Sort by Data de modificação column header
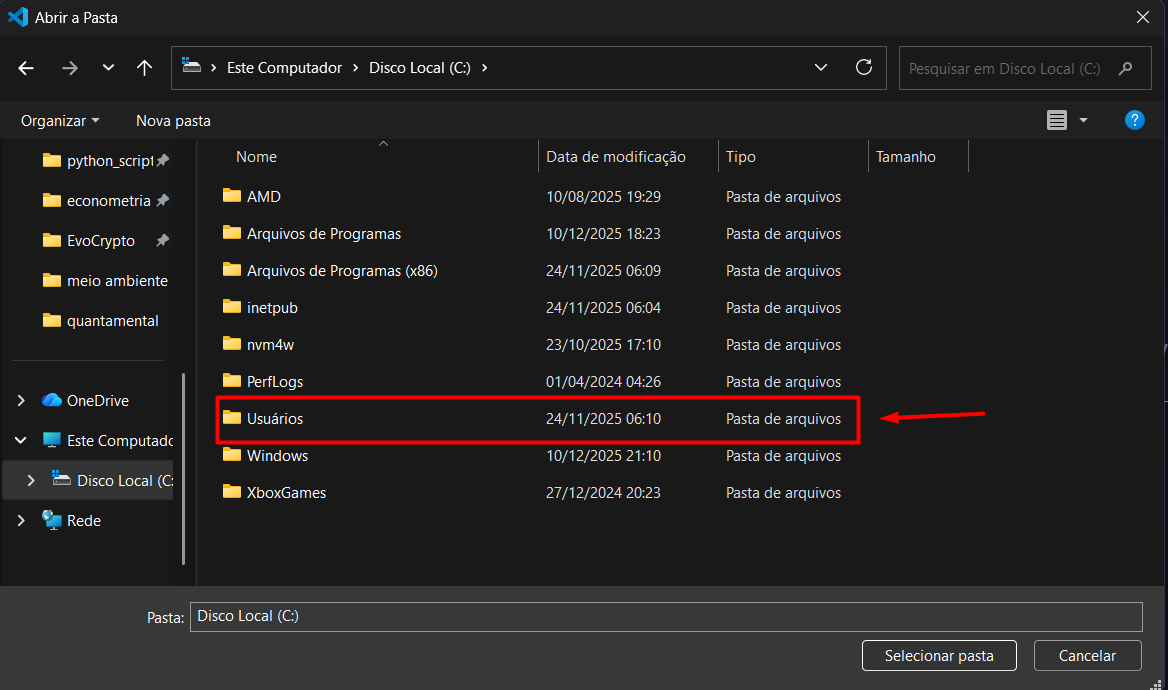 click(616, 157)
